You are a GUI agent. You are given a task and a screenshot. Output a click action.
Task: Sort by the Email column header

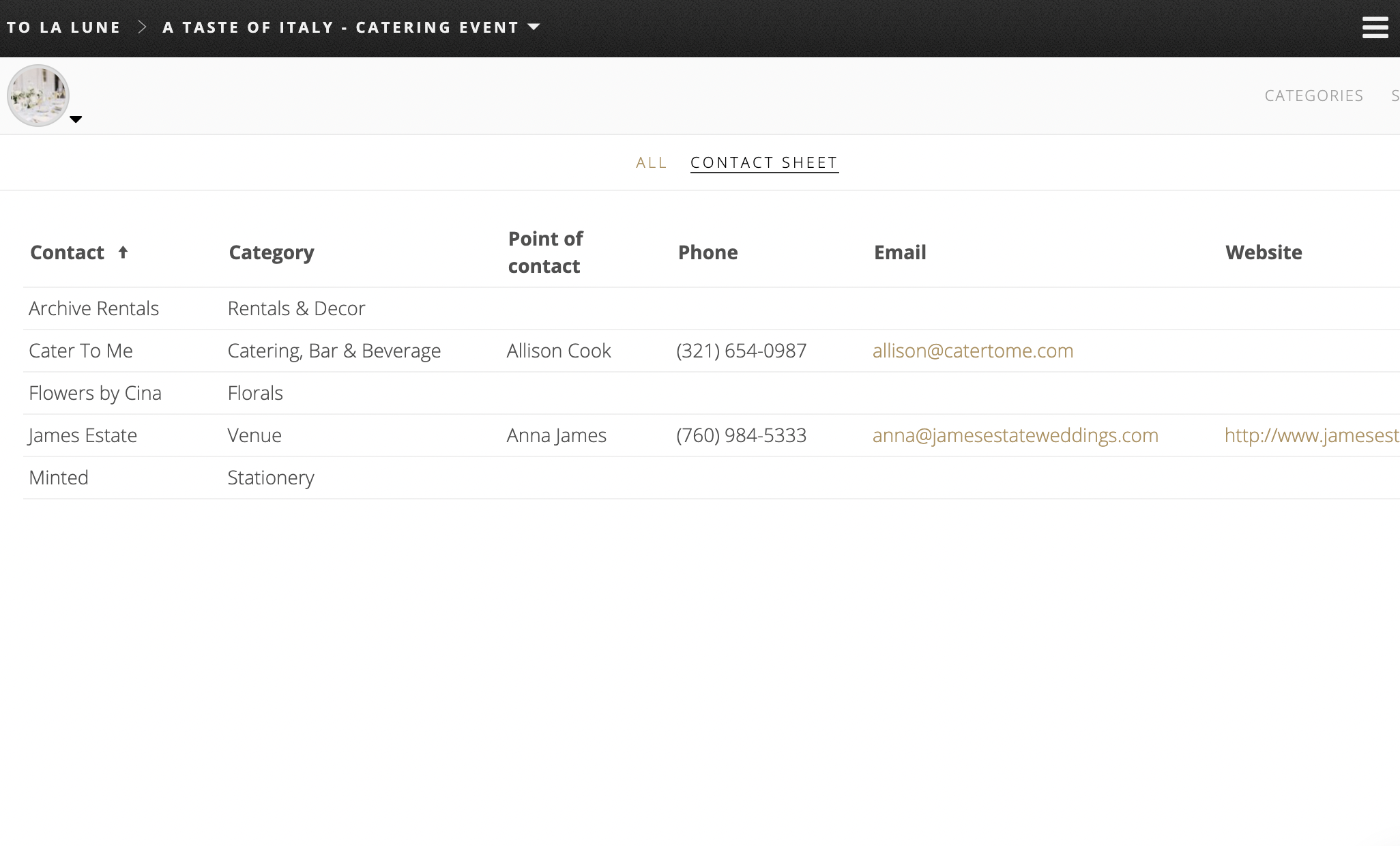click(x=900, y=252)
